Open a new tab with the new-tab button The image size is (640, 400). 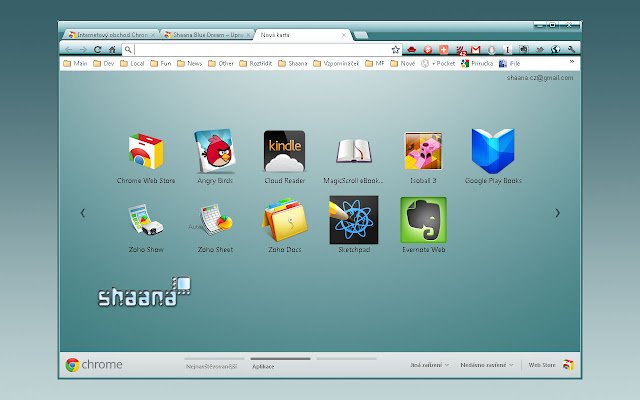pos(360,35)
